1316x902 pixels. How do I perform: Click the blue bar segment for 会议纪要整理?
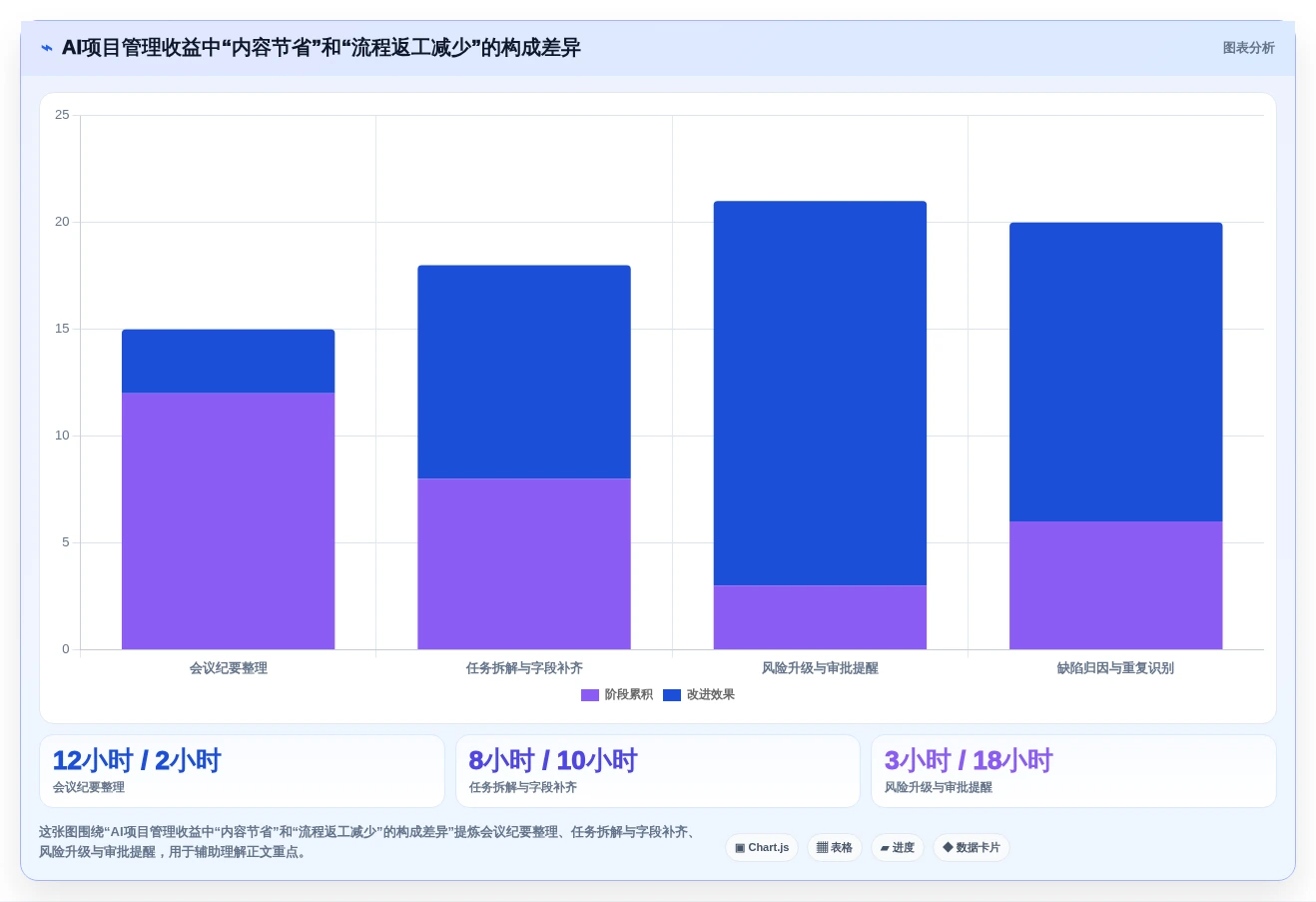coord(229,361)
